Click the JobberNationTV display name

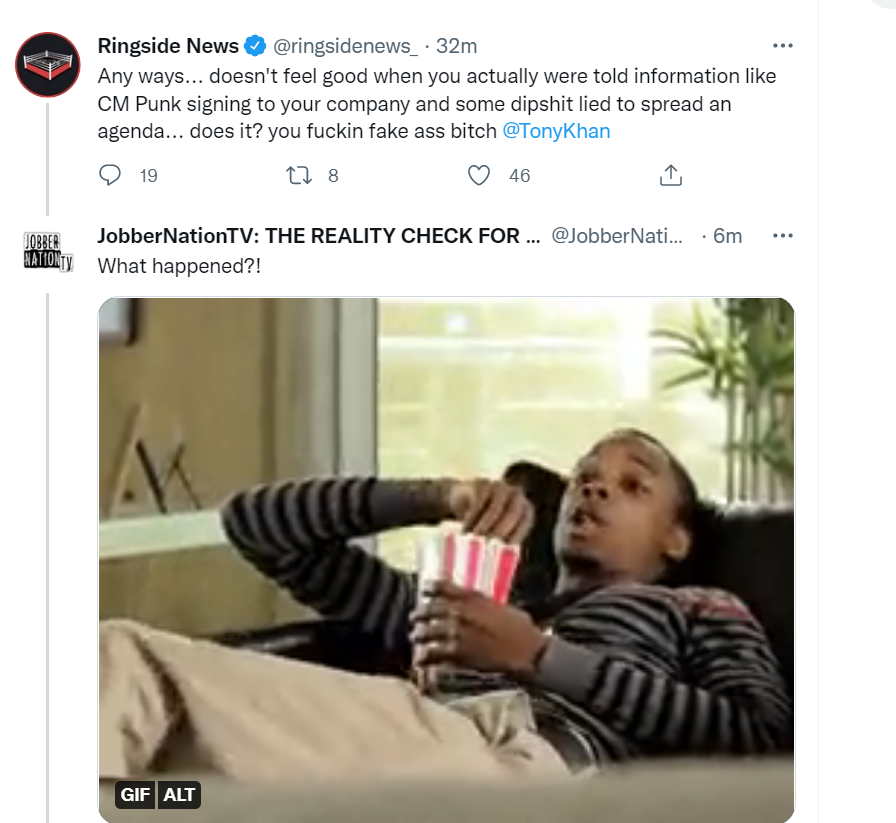coord(318,235)
